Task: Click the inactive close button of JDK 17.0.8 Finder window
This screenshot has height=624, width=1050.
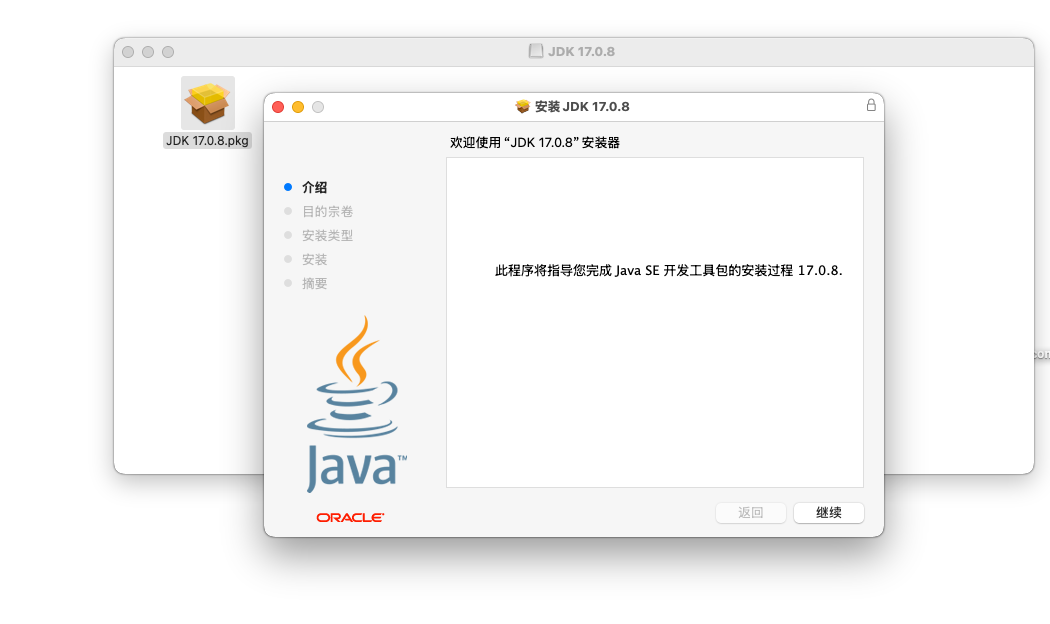Action: 128,52
